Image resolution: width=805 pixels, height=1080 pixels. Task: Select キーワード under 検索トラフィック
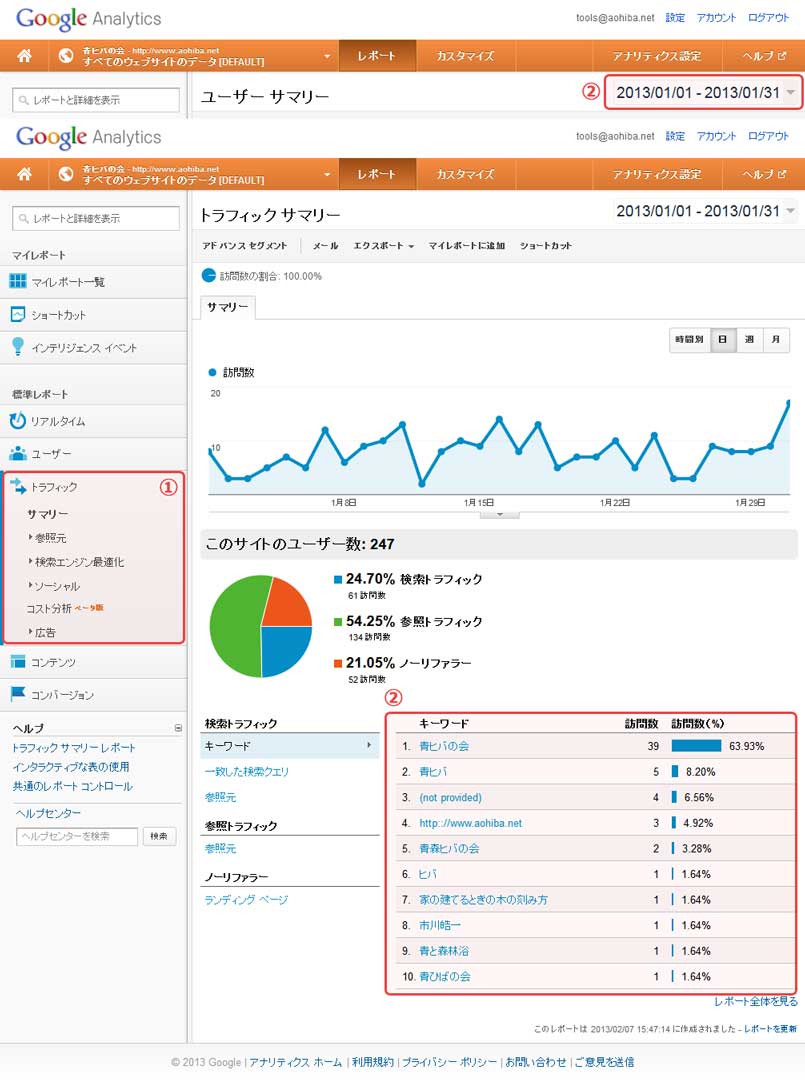pyautogui.click(x=290, y=745)
